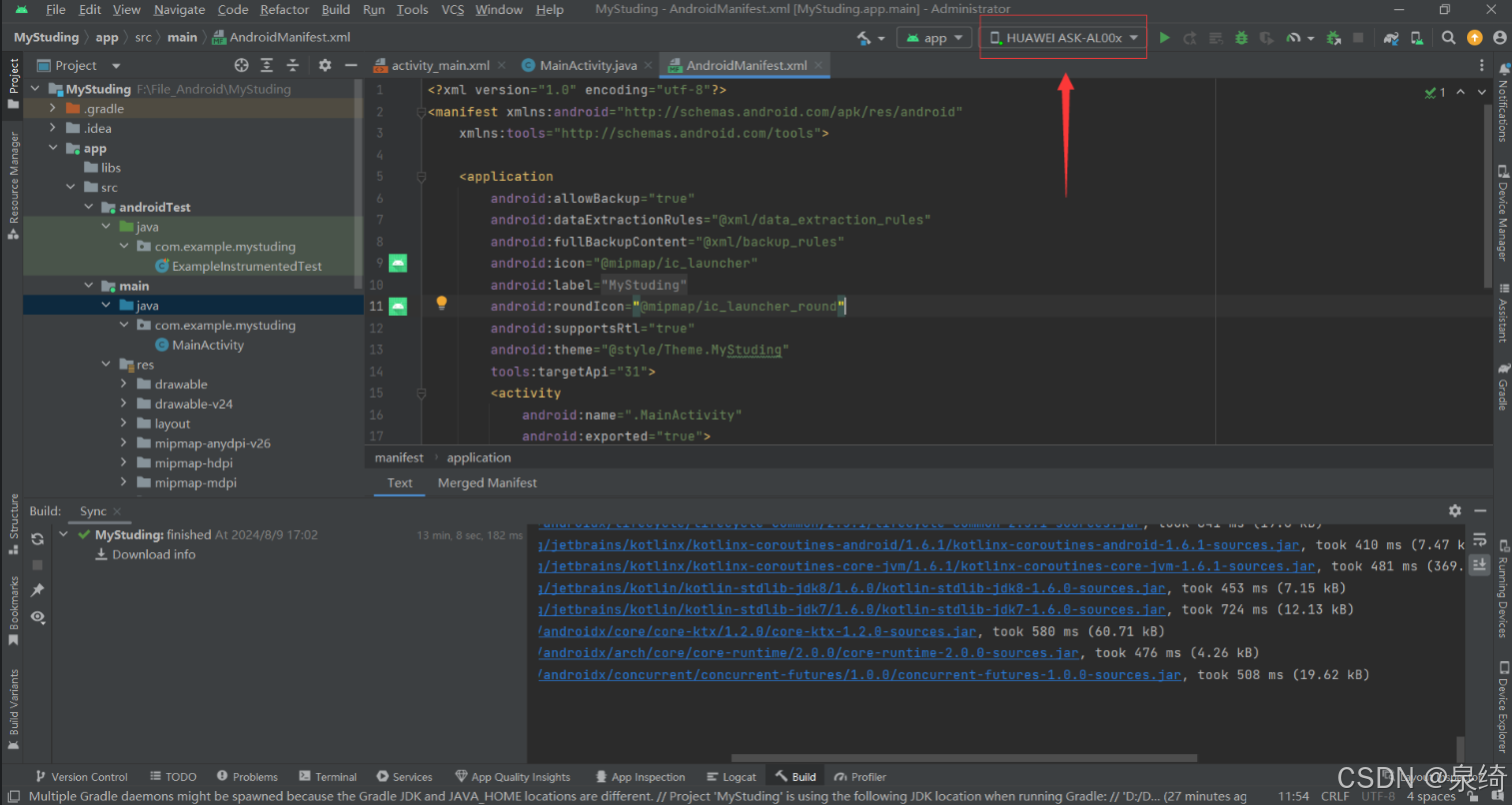Open Project panel gear options

(x=325, y=65)
